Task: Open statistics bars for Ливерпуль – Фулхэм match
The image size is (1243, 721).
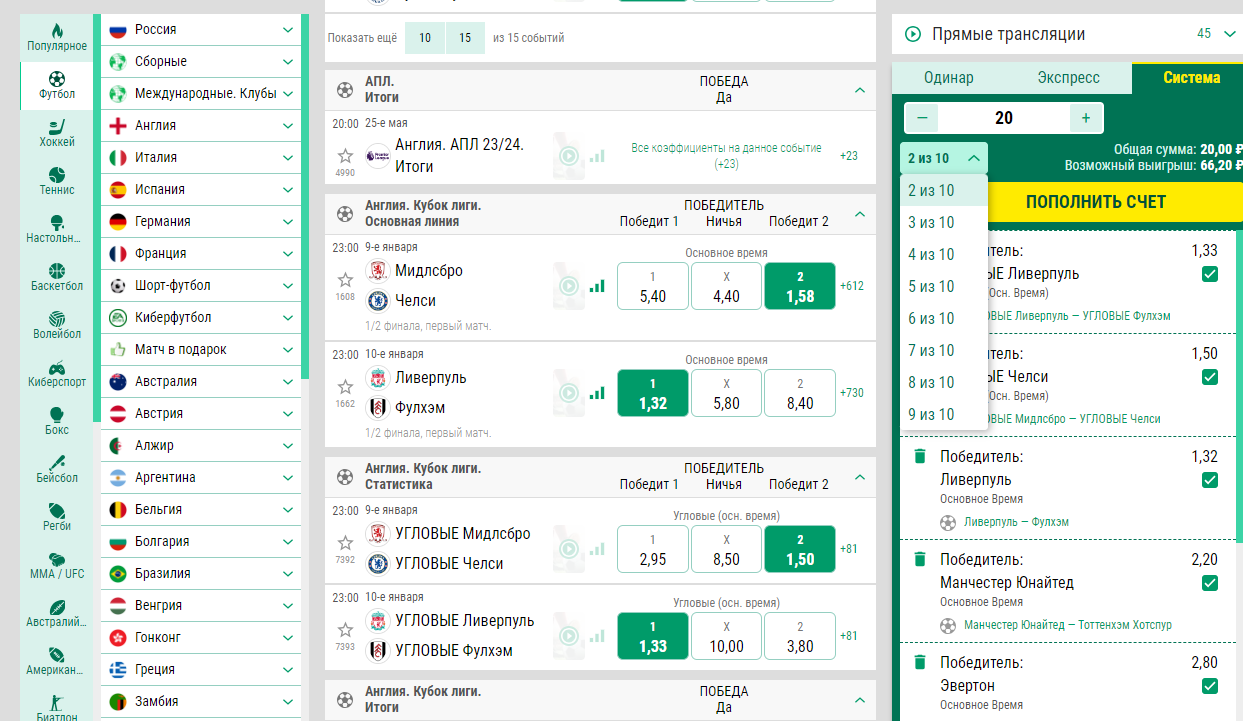Action: coord(597,393)
